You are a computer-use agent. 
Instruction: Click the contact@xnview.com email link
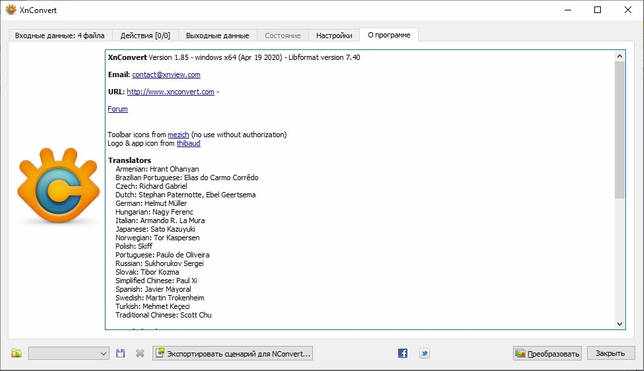pos(166,75)
